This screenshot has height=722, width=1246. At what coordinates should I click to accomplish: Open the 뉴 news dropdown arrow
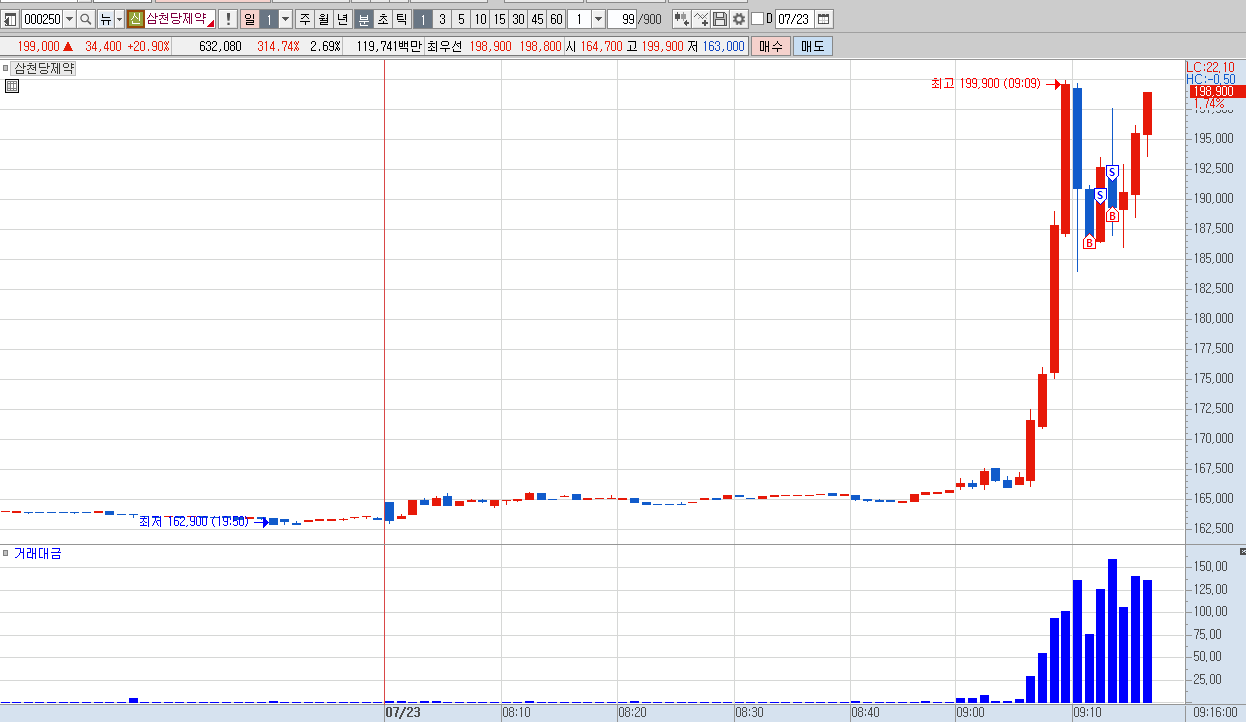[x=120, y=19]
